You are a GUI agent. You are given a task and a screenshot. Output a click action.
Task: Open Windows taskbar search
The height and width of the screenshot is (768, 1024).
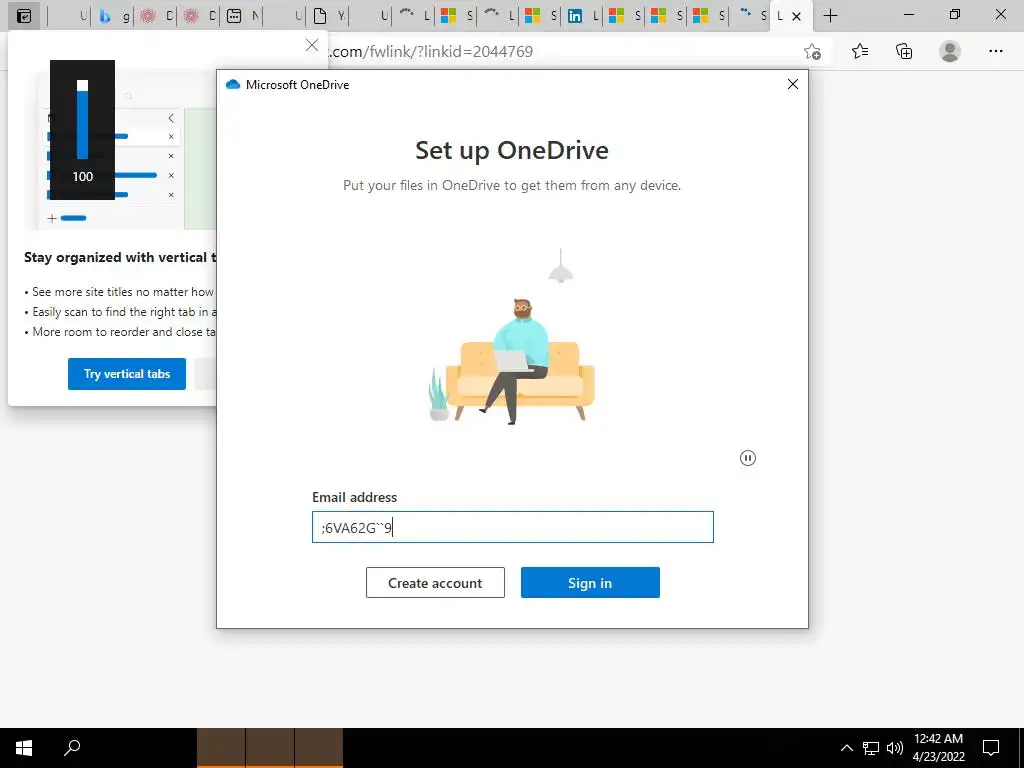72,748
